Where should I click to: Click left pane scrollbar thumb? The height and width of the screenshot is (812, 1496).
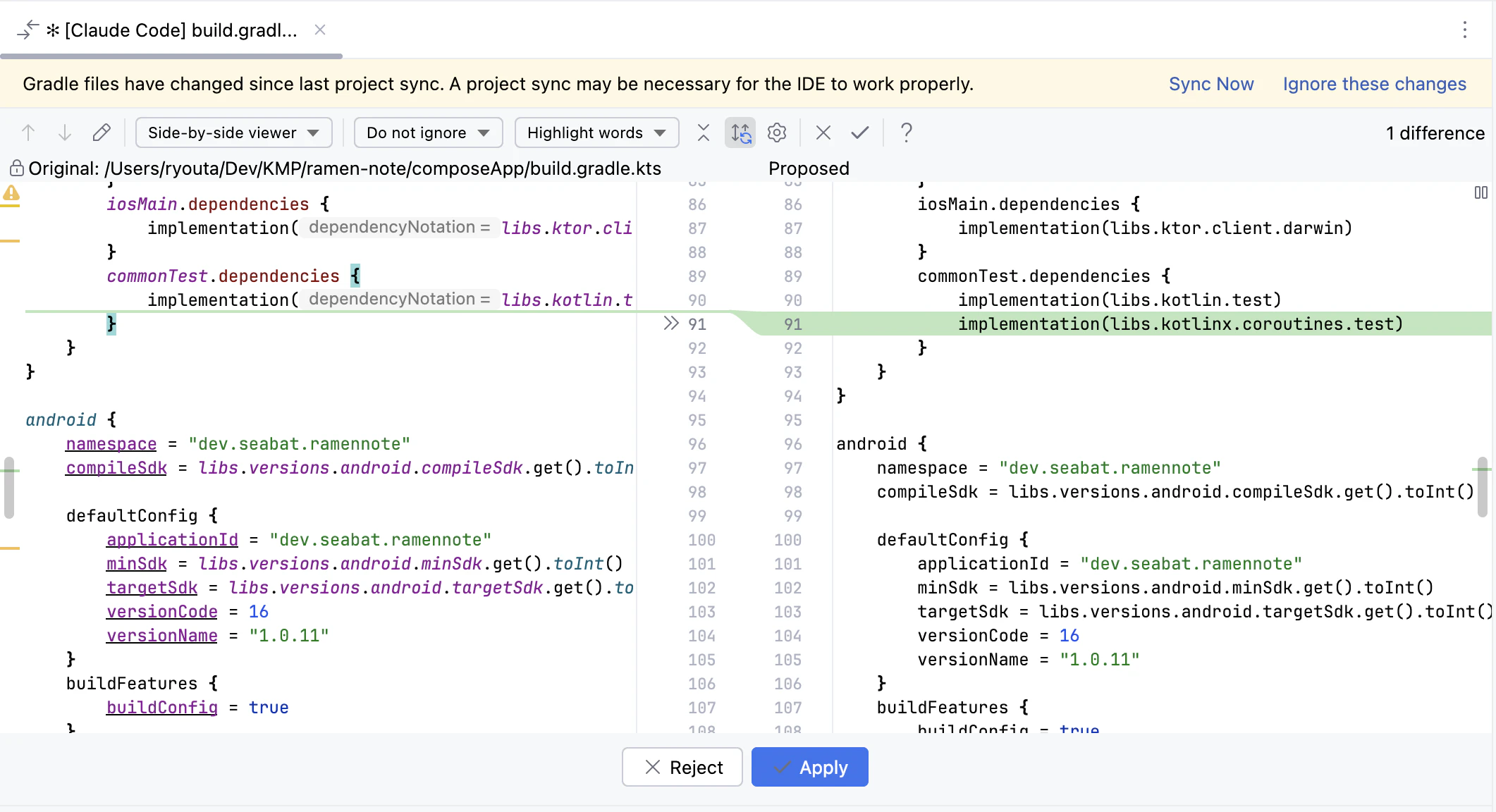(x=9, y=488)
